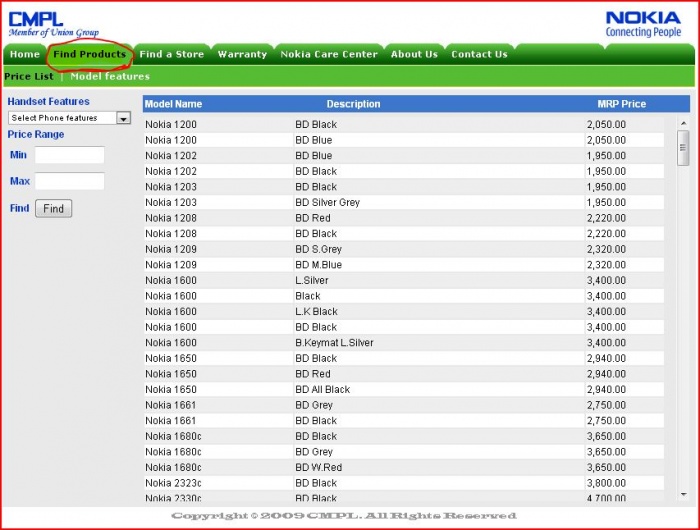Click the BD W.Red description cell
The image size is (700, 530).
tap(319, 467)
